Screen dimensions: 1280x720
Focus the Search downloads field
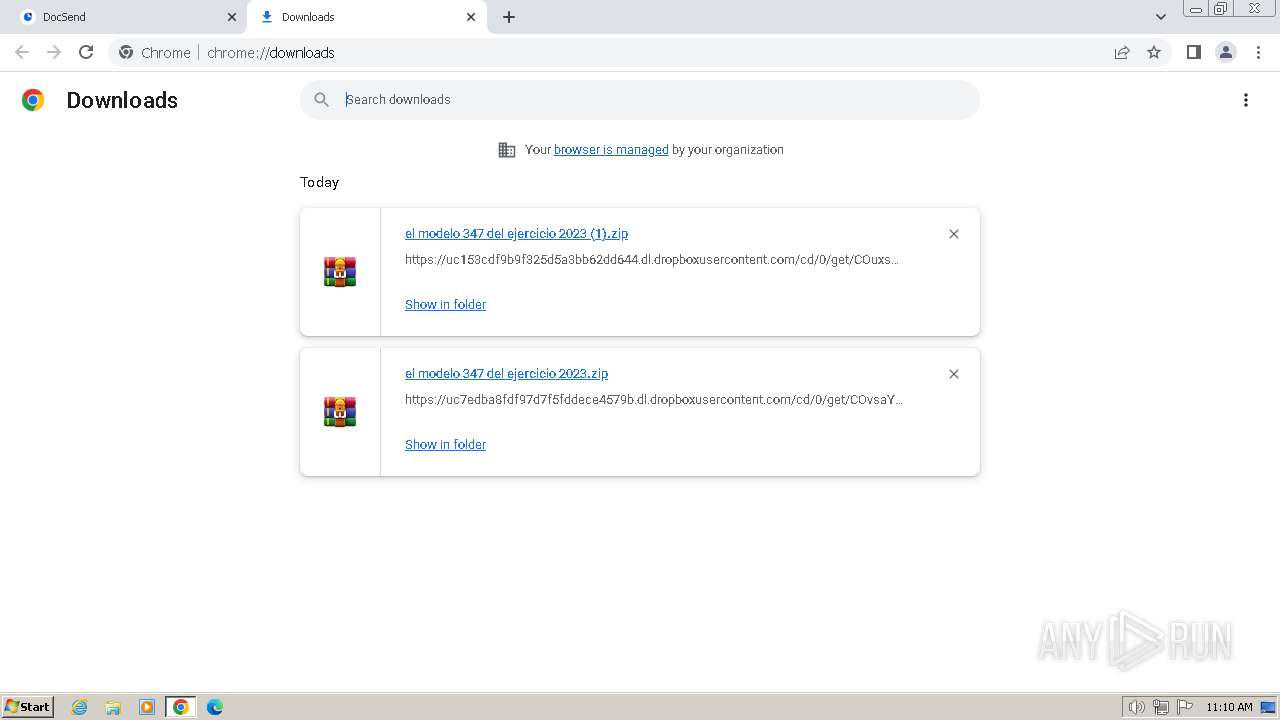click(640, 100)
